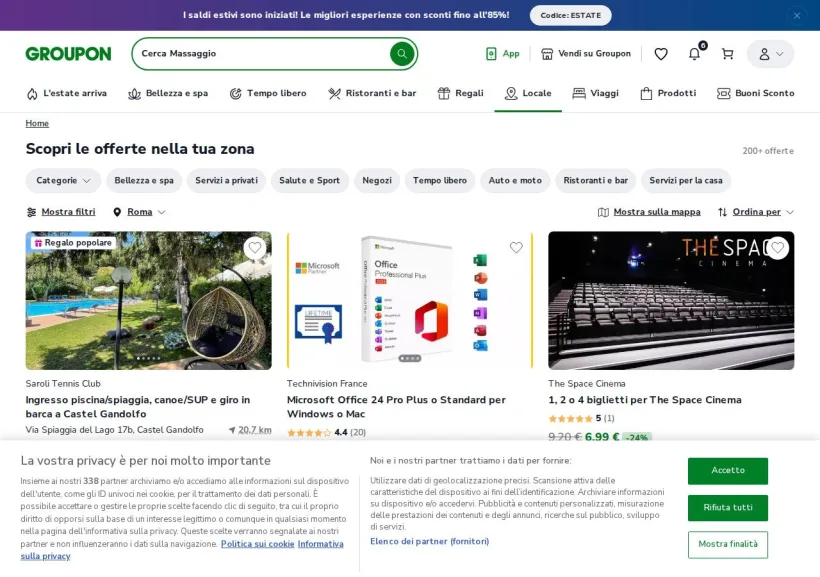The height and width of the screenshot is (577, 820).
Task: Open Regali navigation item
Action: click(460, 93)
